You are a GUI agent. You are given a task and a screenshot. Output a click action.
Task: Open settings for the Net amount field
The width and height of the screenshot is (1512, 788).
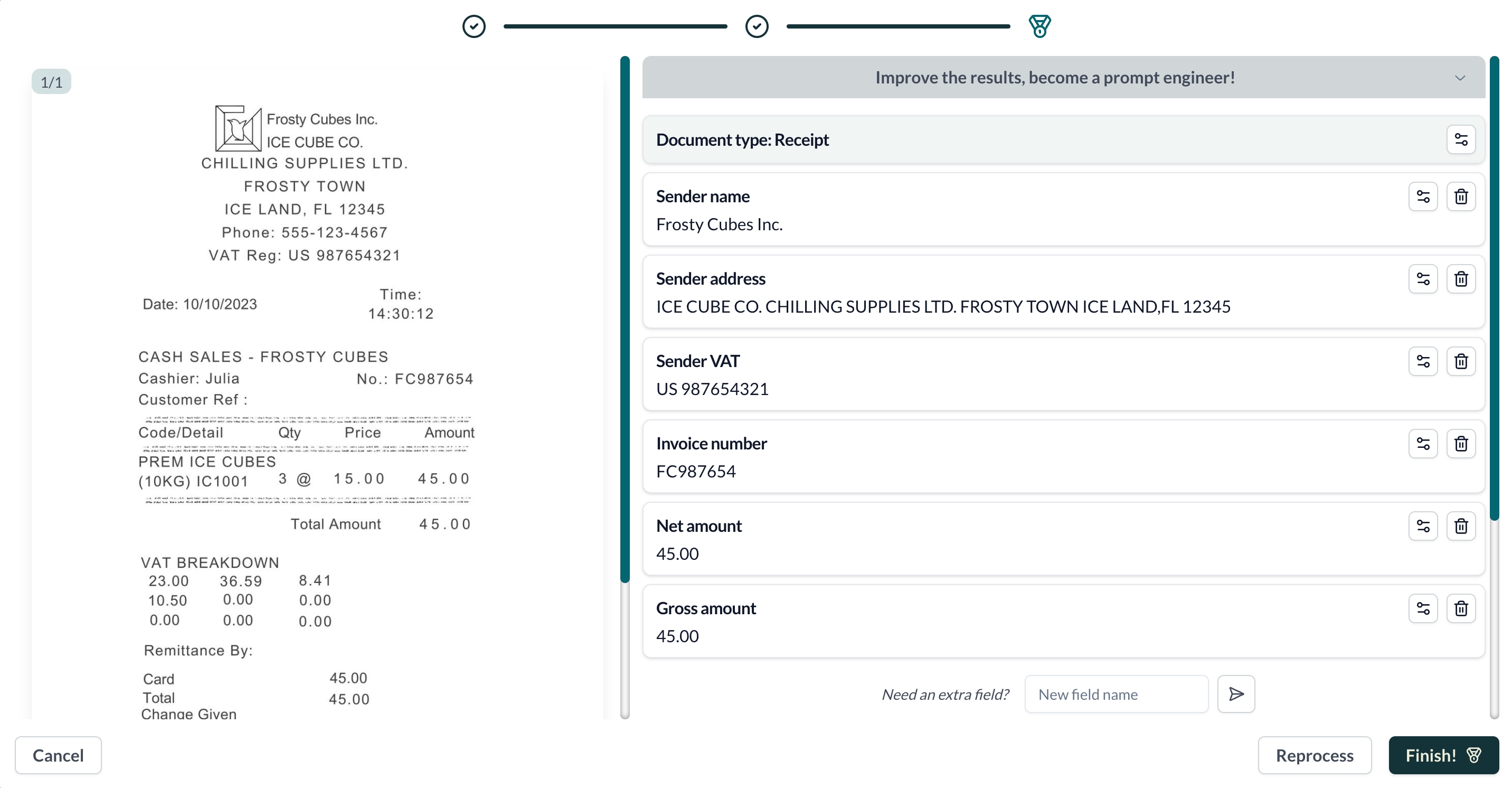pos(1423,526)
